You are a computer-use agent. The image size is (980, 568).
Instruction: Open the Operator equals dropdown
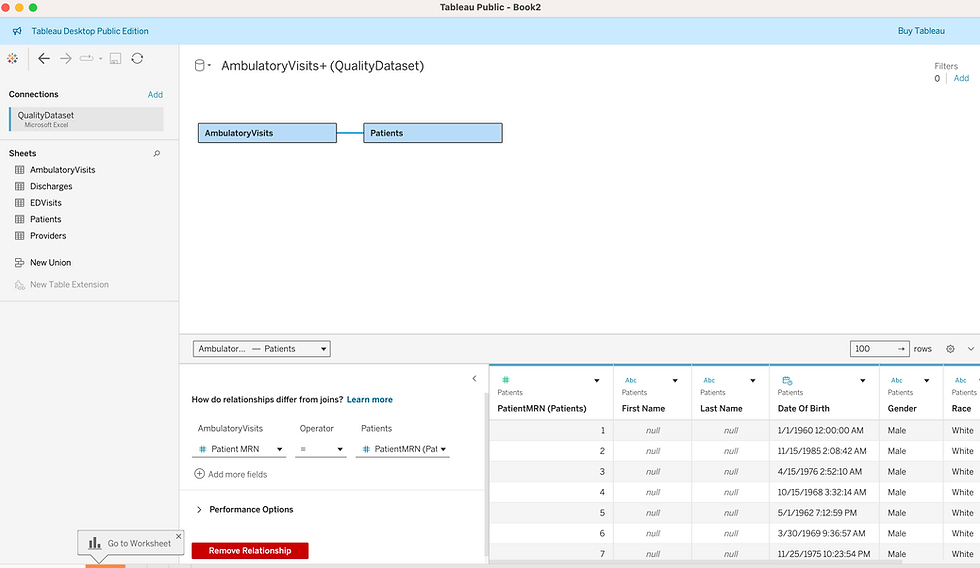(321, 449)
